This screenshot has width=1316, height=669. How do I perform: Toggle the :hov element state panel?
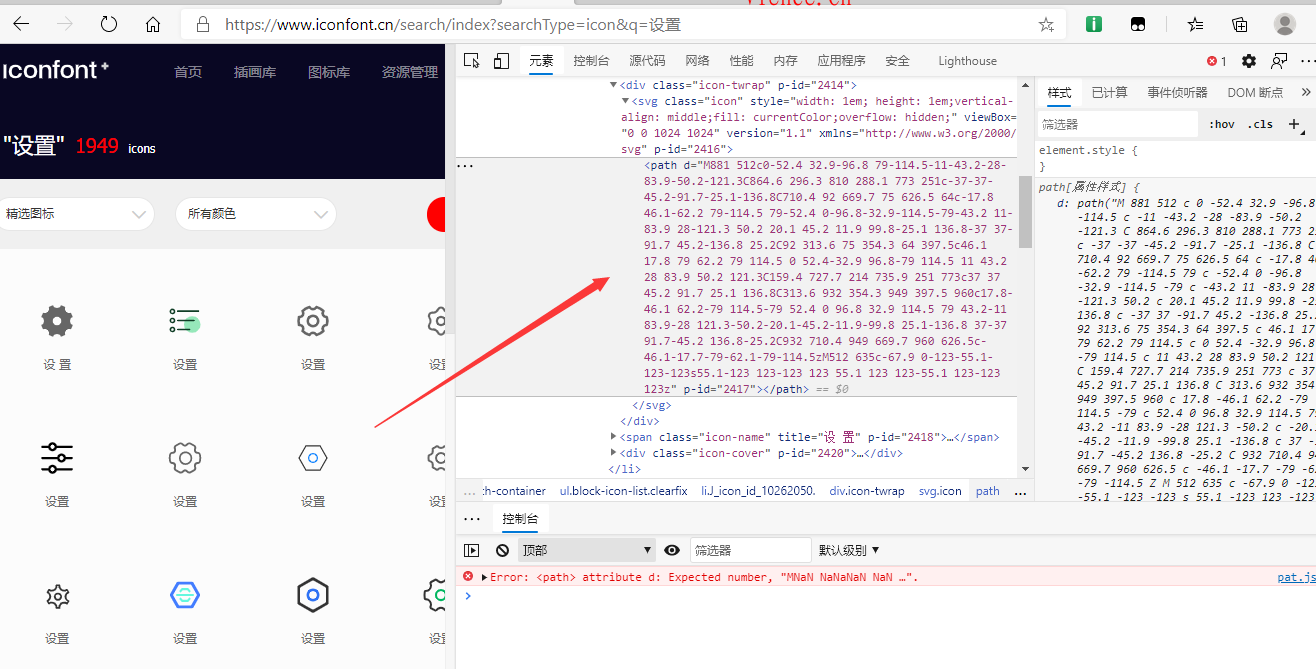(x=1221, y=124)
